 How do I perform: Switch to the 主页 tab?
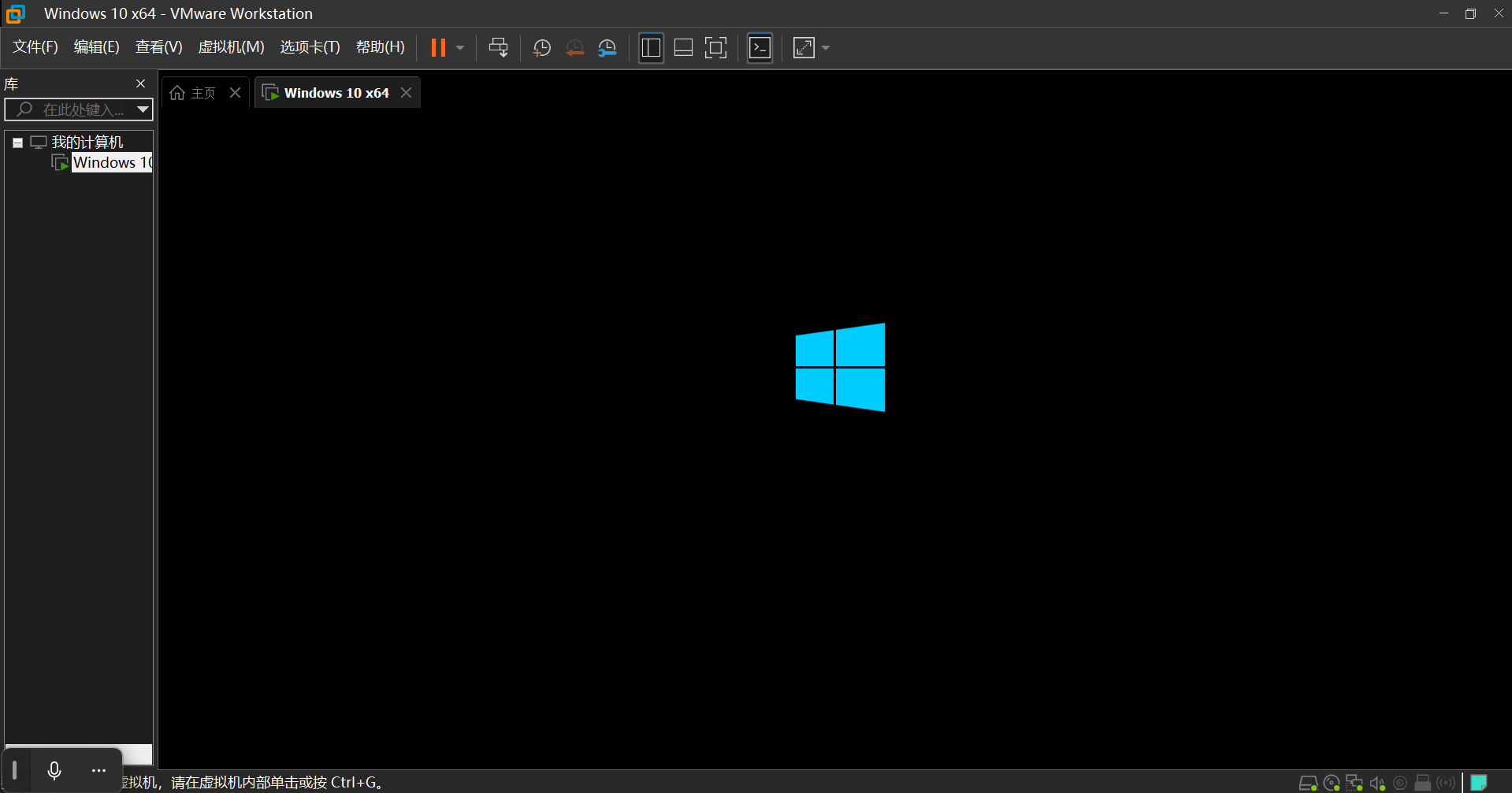tap(194, 93)
